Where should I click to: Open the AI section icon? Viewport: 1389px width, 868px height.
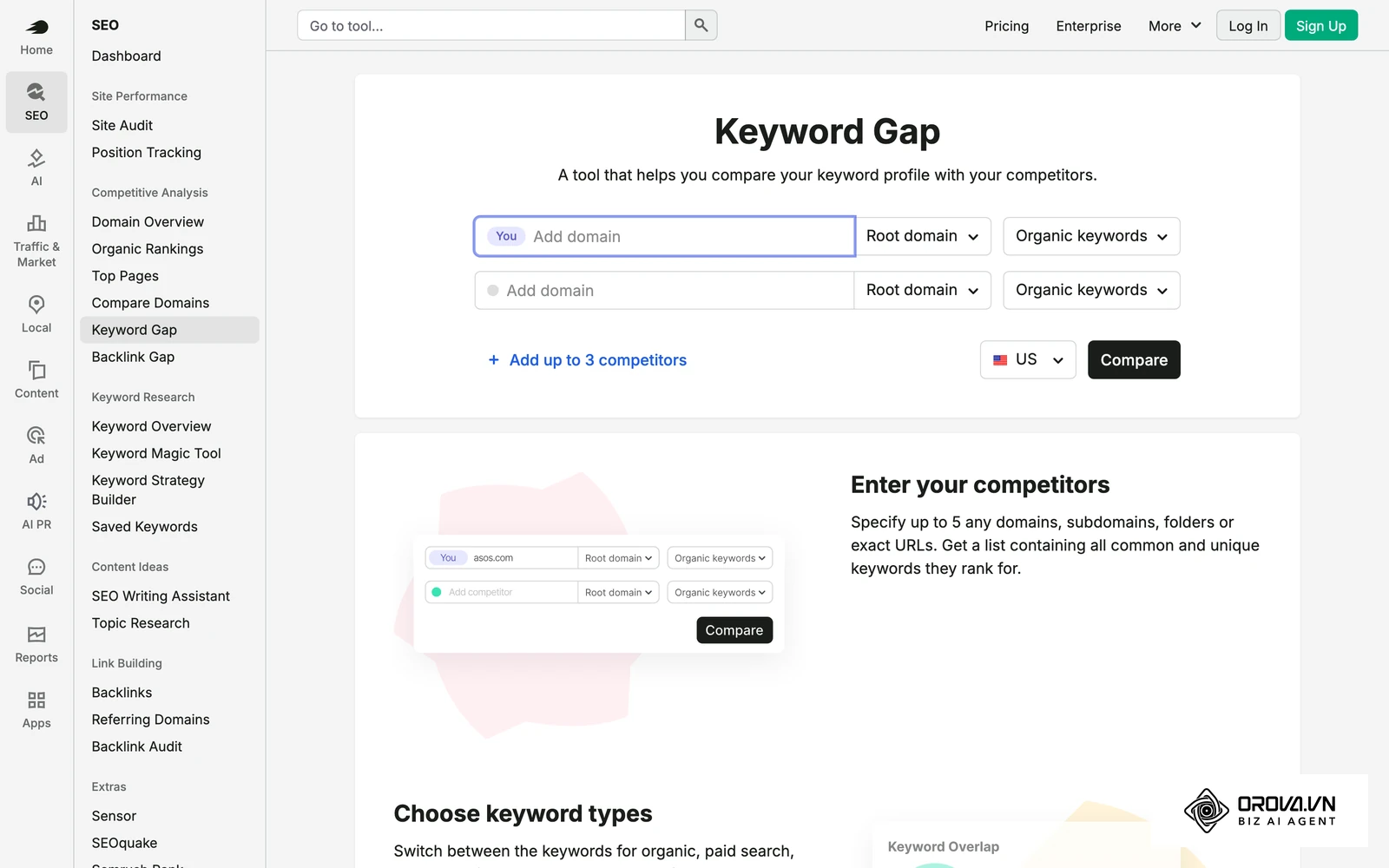pyautogui.click(x=36, y=158)
